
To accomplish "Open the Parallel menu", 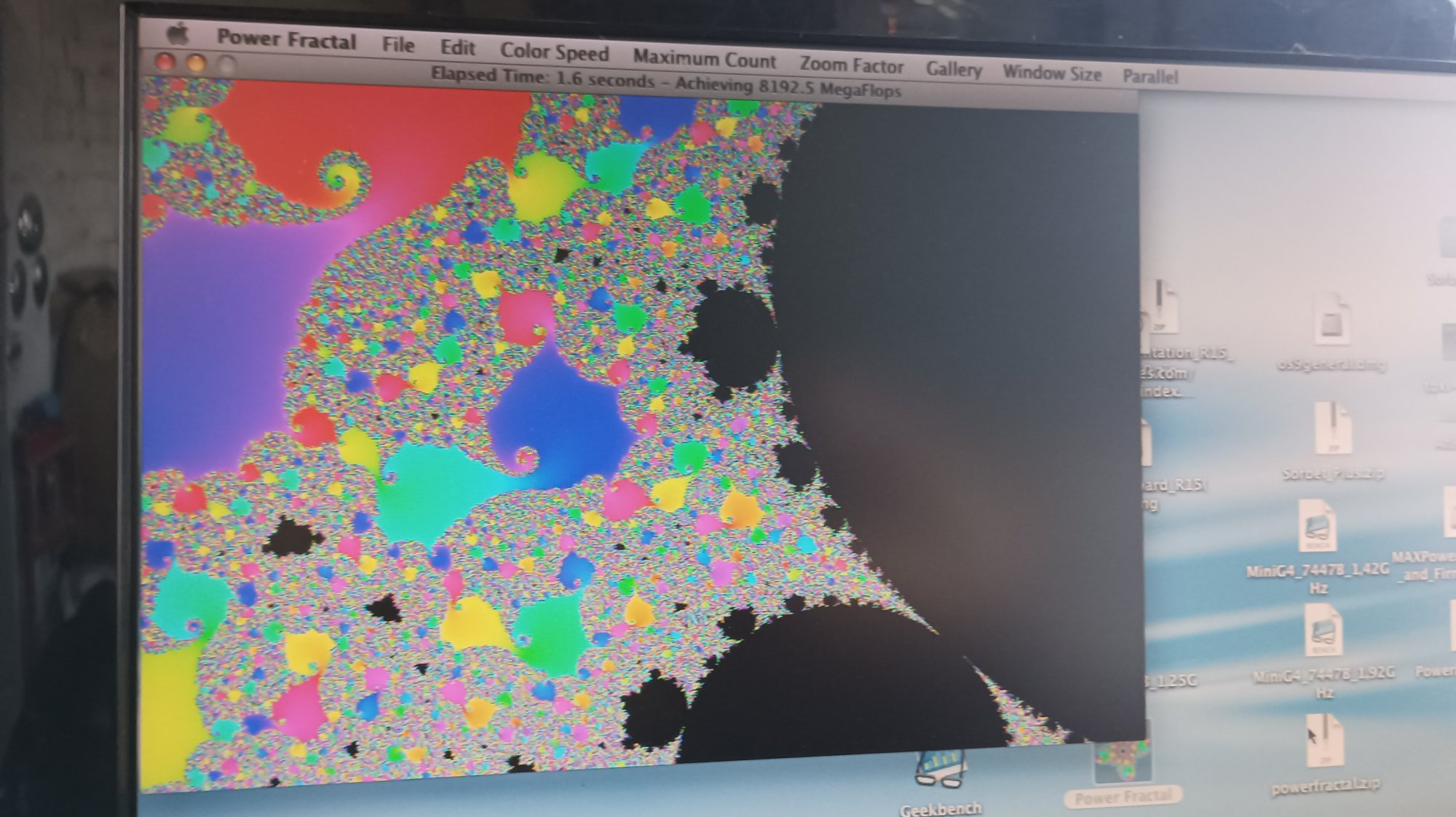I will 1150,76.
